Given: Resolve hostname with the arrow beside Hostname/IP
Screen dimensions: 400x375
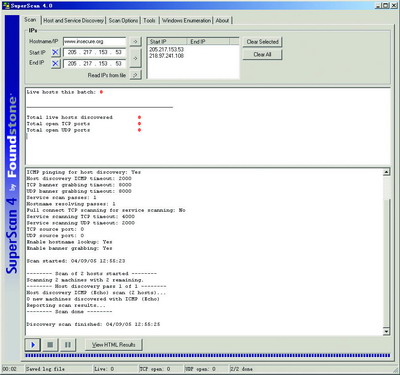Looking at the screenshot, I should [135, 42].
